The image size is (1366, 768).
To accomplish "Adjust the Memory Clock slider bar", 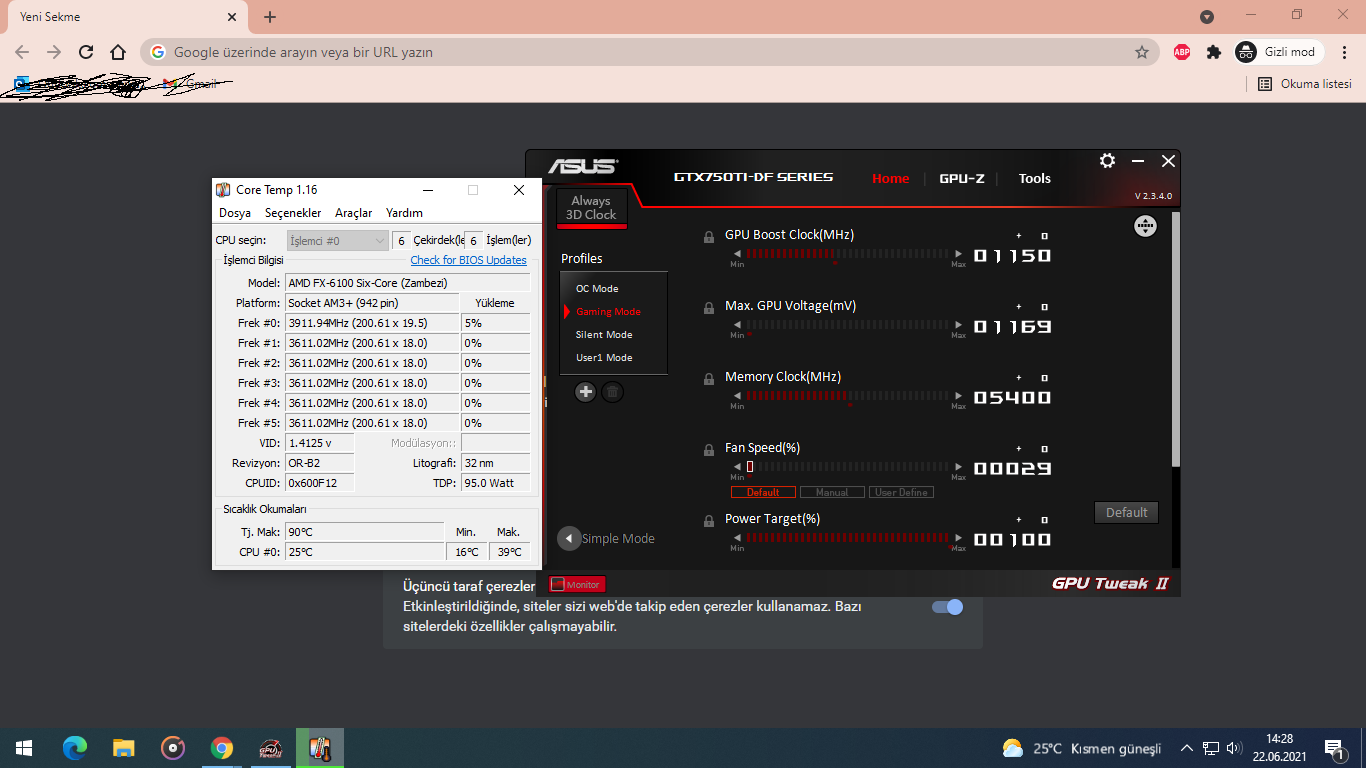I will click(x=848, y=396).
